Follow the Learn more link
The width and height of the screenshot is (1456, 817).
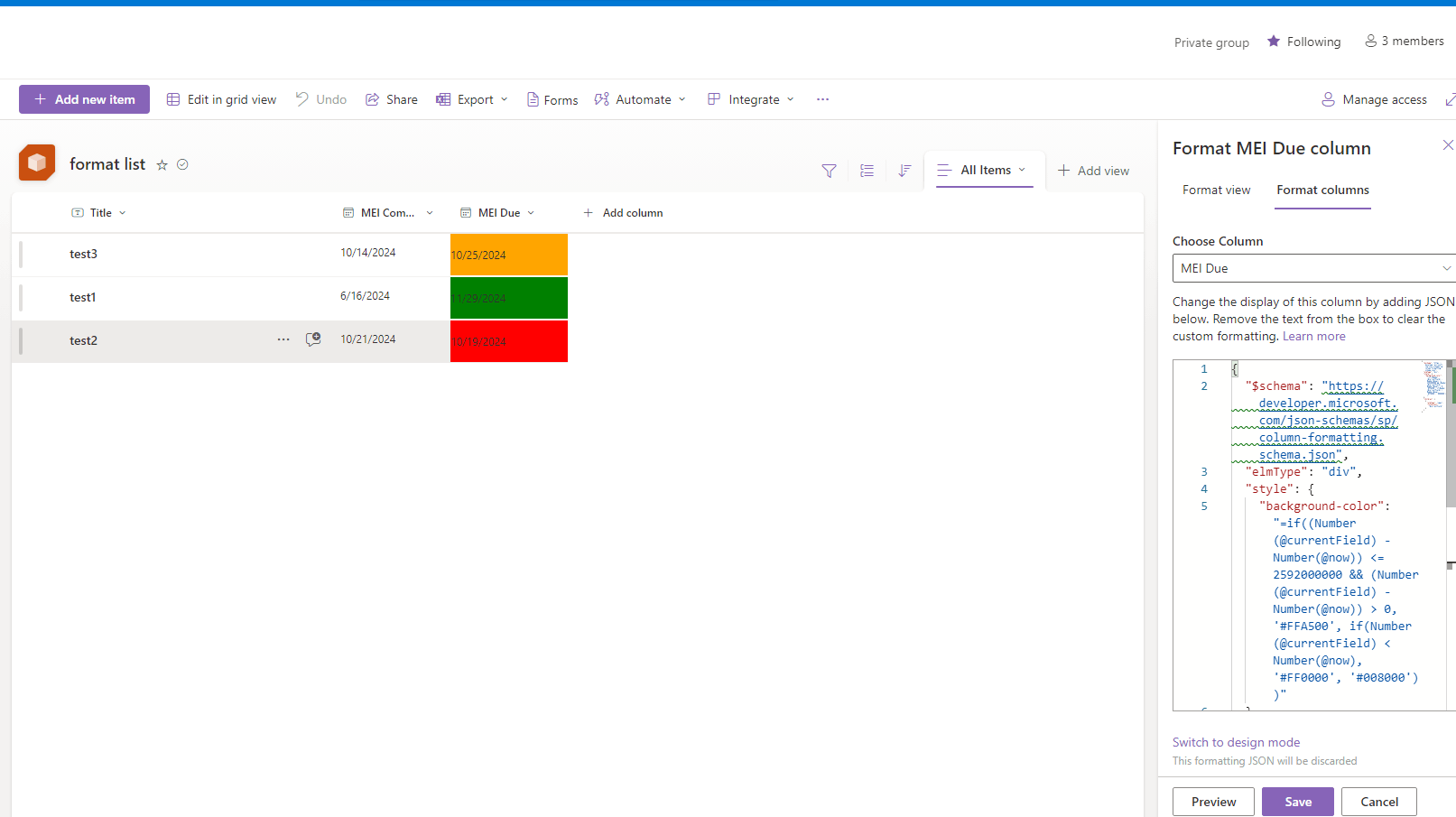[1313, 337]
